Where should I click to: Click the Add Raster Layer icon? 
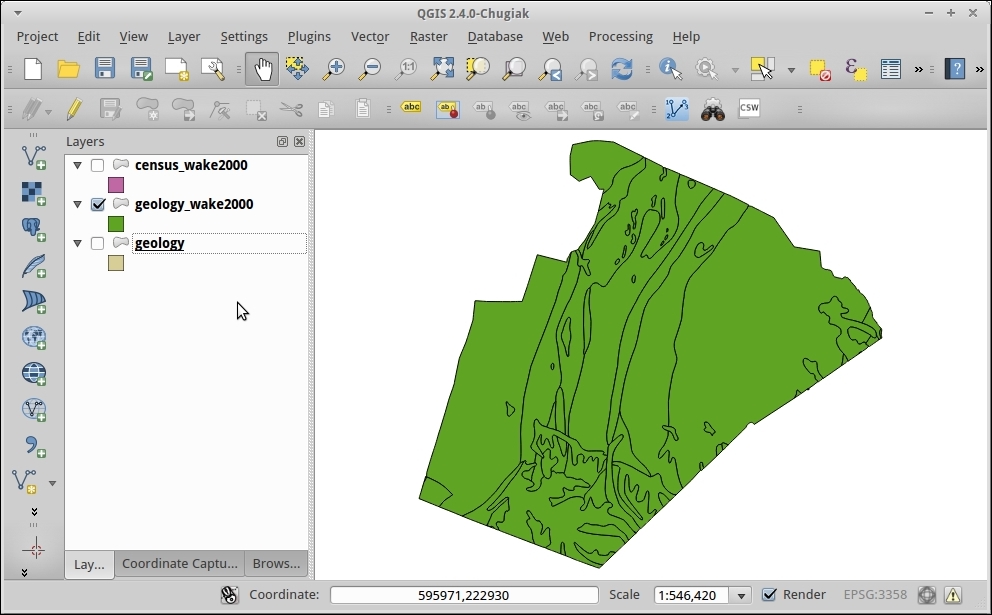point(34,192)
